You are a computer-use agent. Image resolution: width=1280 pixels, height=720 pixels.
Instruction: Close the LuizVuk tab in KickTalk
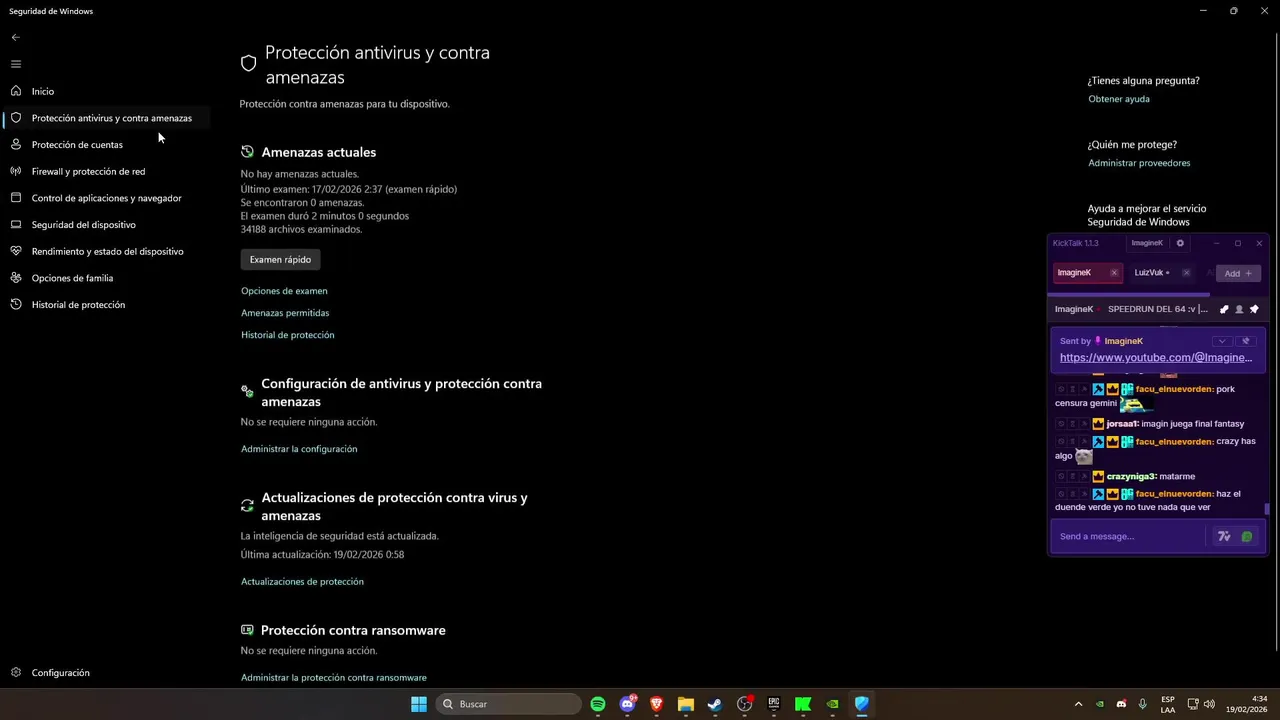click(x=1186, y=273)
